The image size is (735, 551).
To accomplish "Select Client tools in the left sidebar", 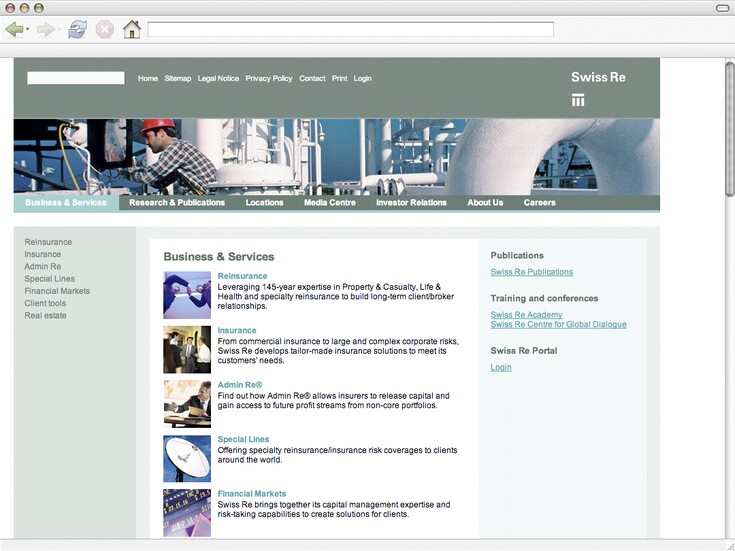I will pyautogui.click(x=45, y=303).
